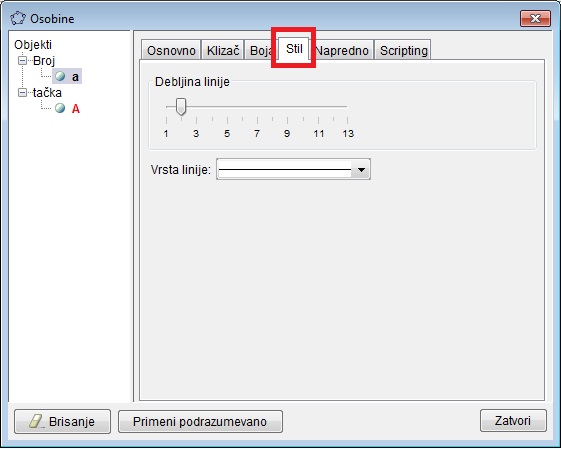Image resolution: width=561 pixels, height=449 pixels.
Task: Toggle visibility circle of point A
Action: (60, 108)
